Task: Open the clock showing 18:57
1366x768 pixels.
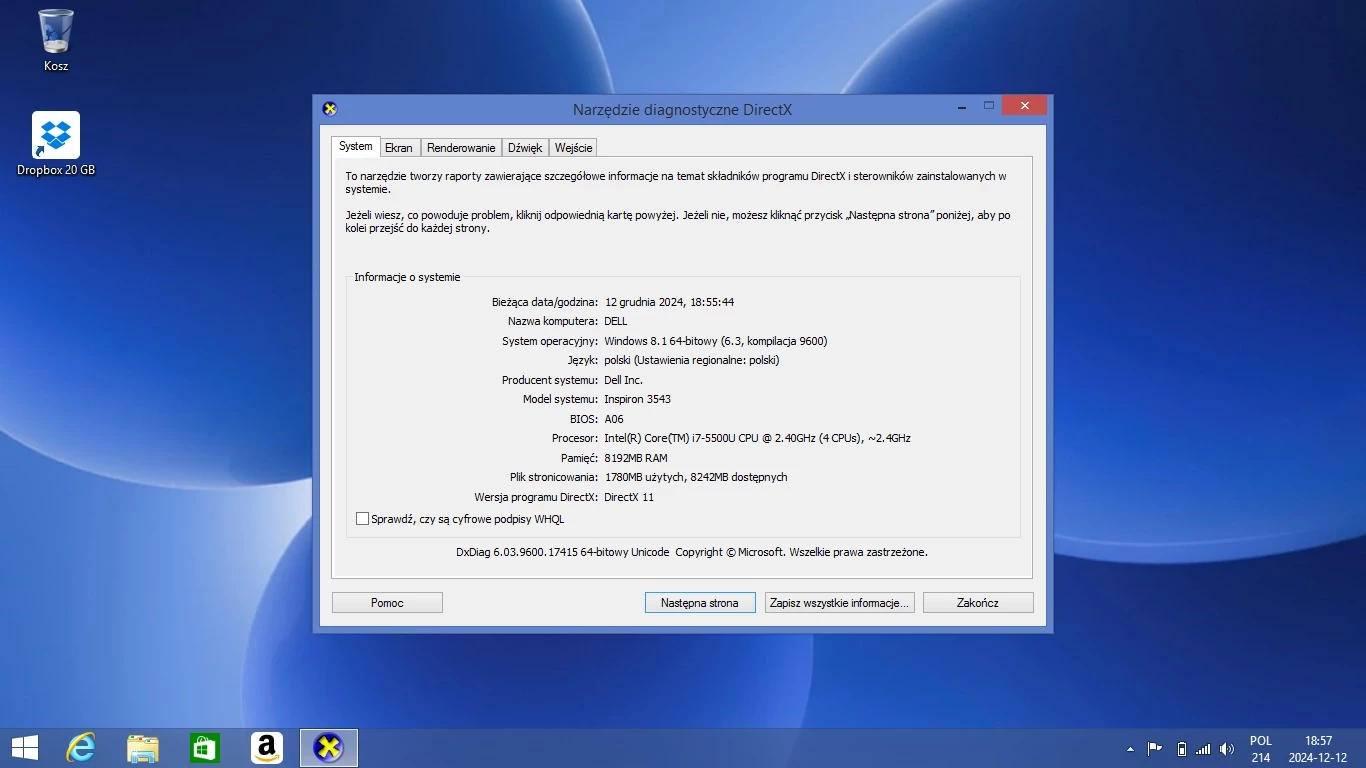Action: [1318, 748]
